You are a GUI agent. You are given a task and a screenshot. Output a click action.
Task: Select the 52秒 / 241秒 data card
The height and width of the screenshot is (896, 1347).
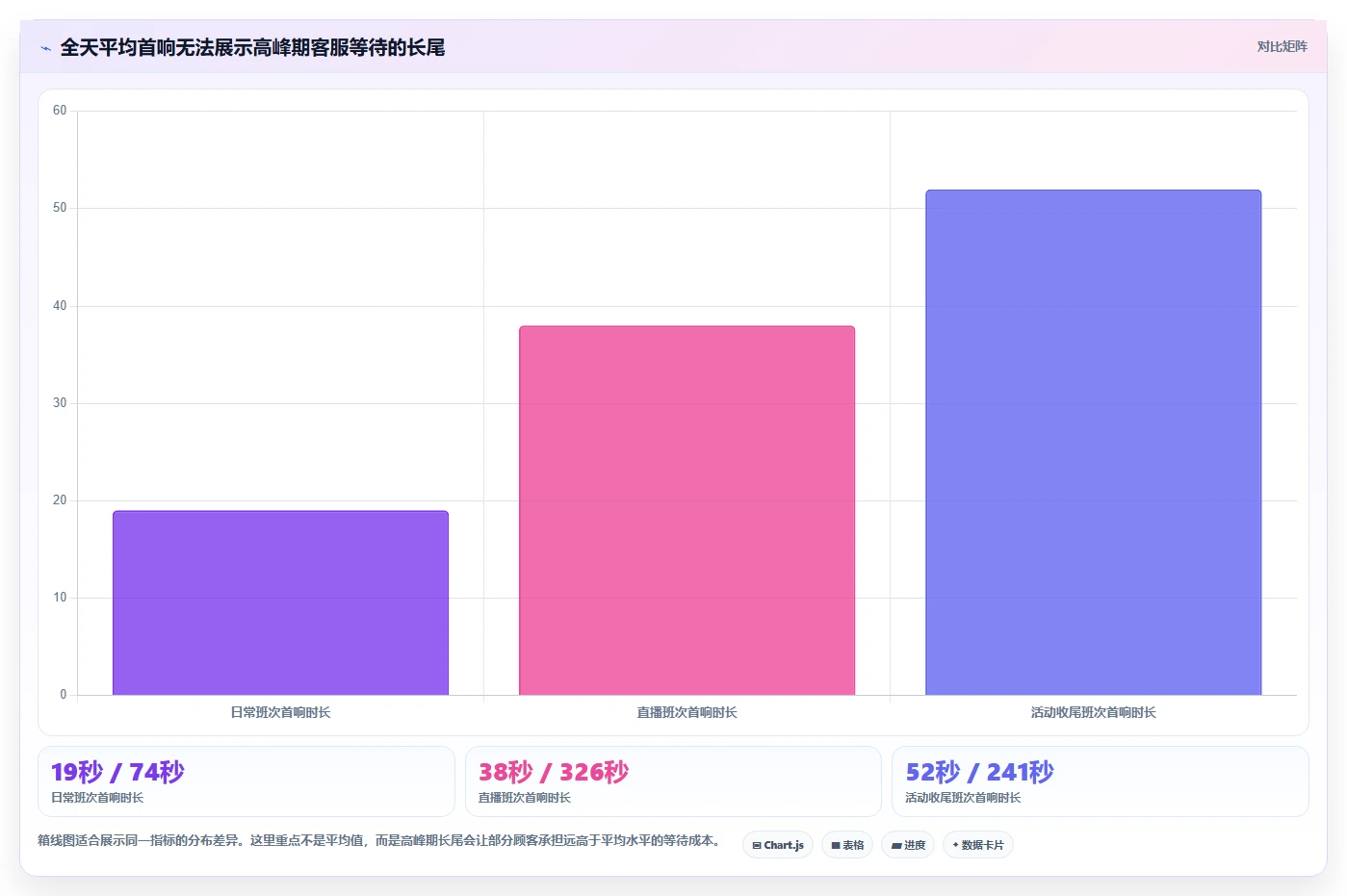tap(1100, 781)
